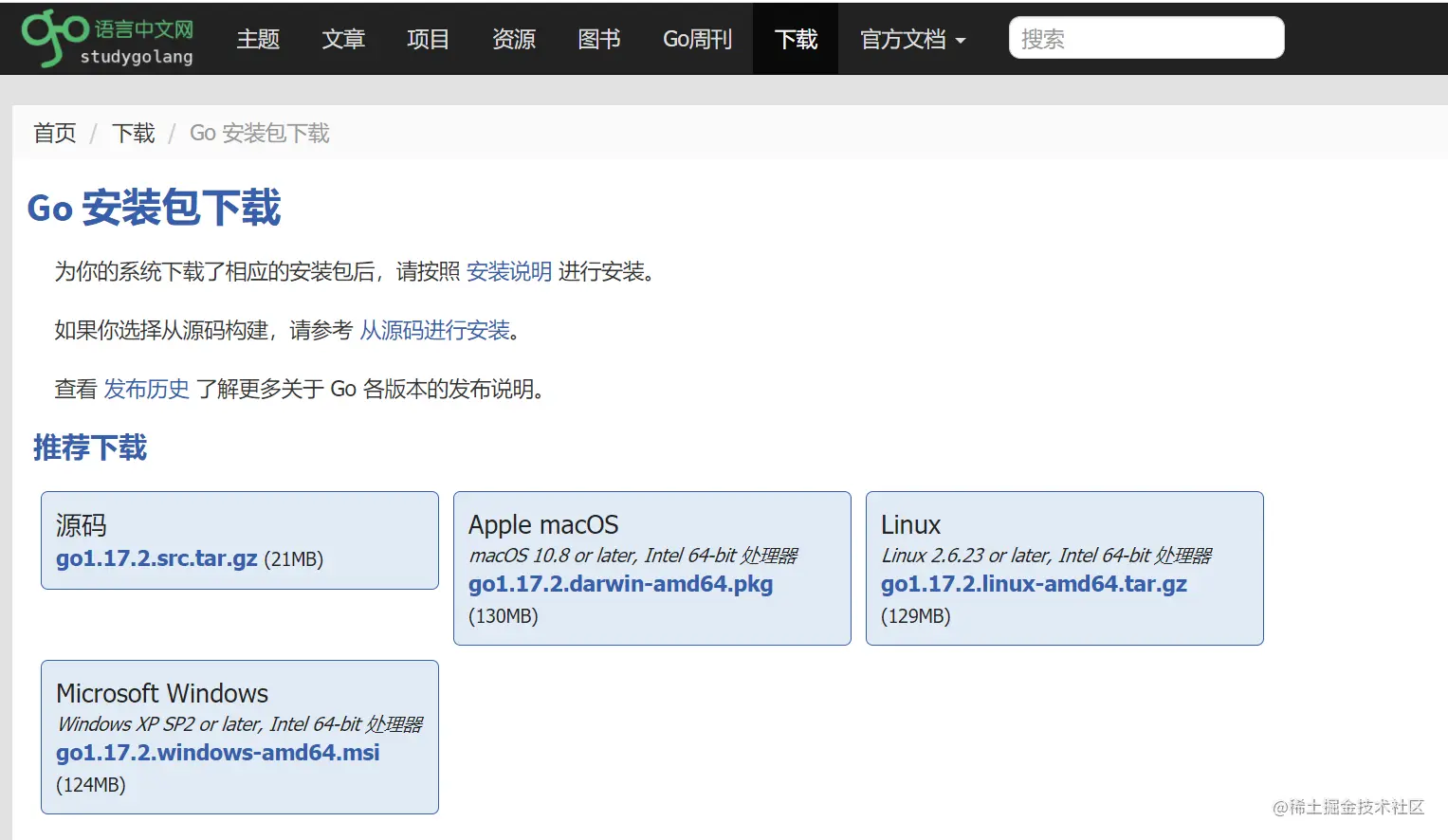Expand the 官方文档 dropdown menu
1448x840 pixels.
[x=912, y=39]
